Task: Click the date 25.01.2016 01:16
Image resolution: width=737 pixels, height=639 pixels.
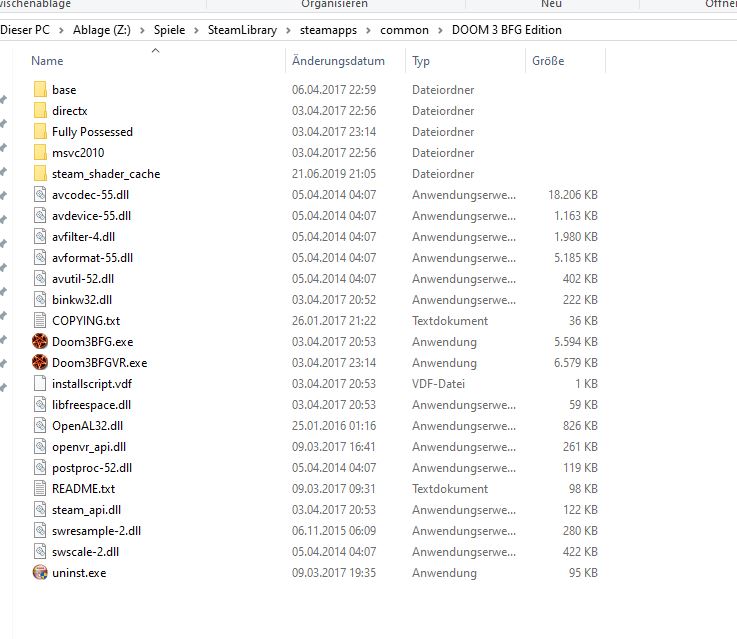Action: [x=334, y=426]
